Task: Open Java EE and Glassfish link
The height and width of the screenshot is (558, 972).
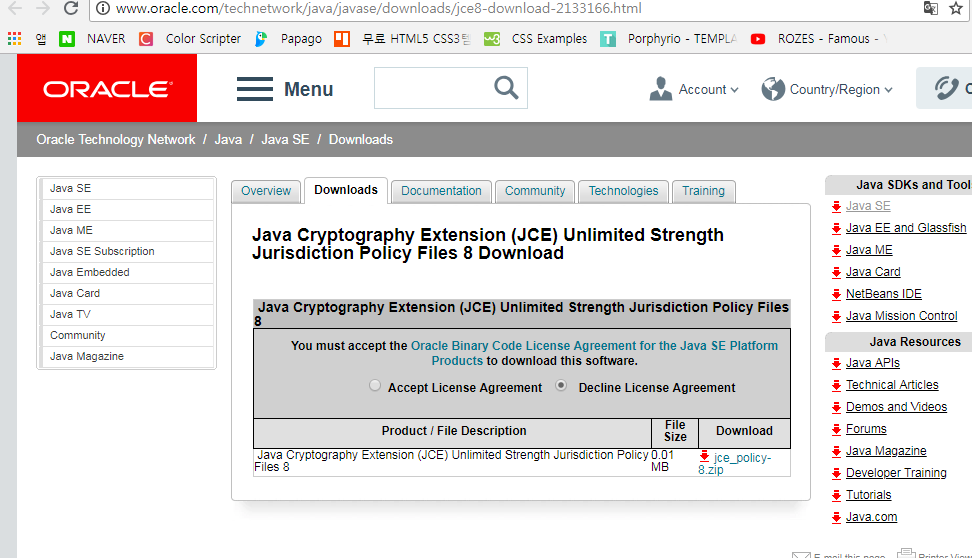Action: click(x=906, y=228)
